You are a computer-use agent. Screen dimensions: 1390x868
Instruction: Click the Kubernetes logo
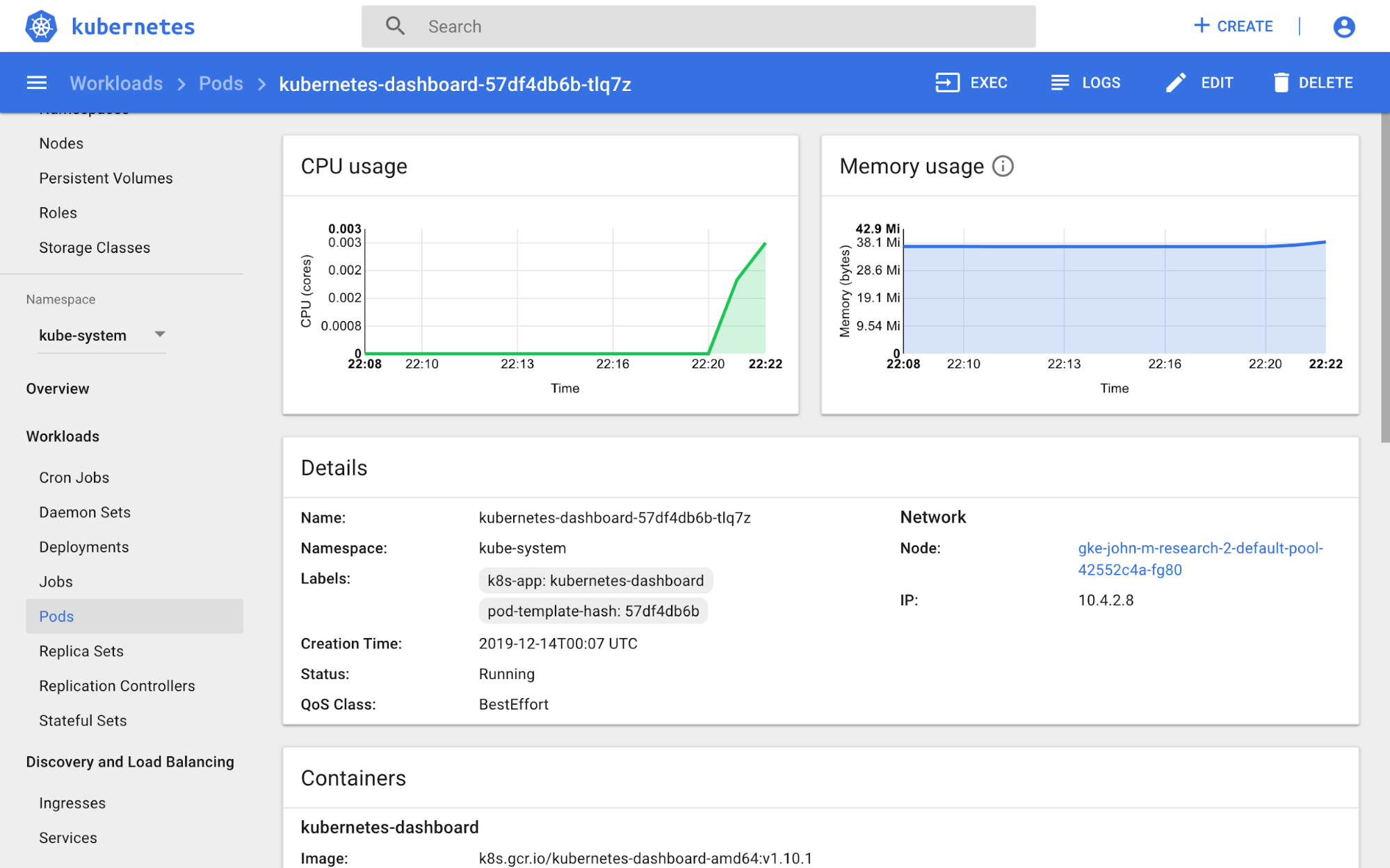(42, 26)
